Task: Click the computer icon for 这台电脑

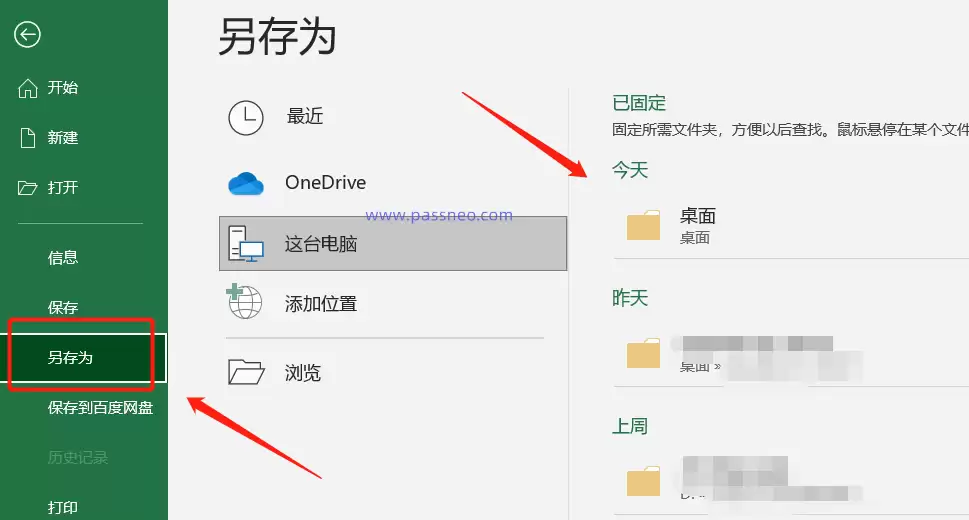Action: tap(245, 244)
